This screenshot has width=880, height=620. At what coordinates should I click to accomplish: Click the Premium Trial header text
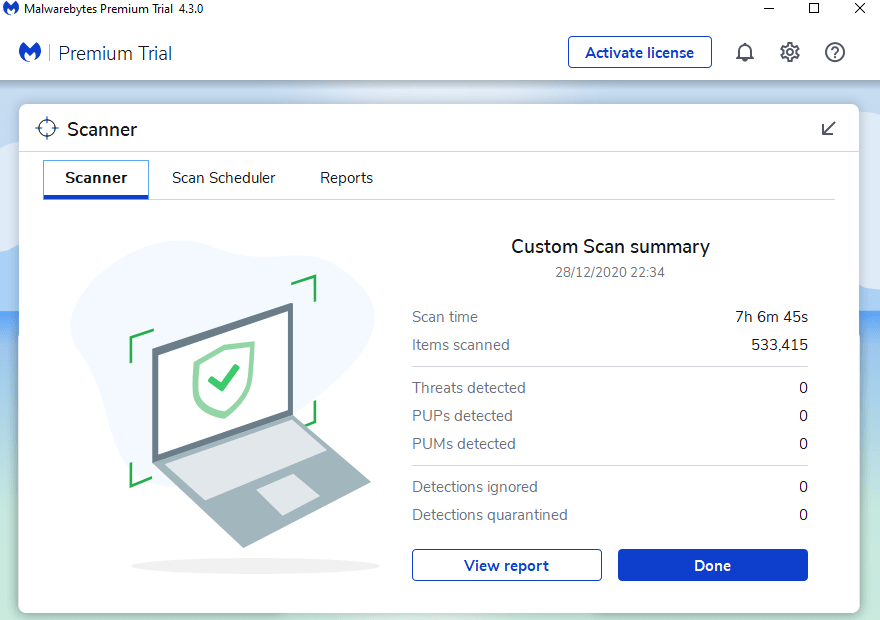[x=115, y=53]
